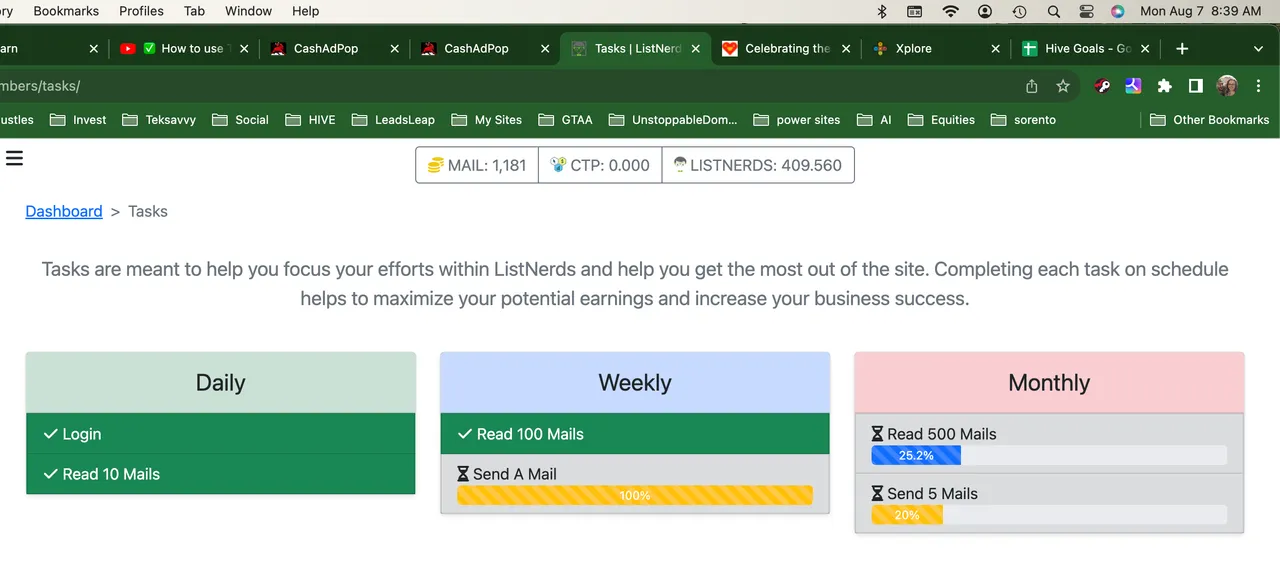
Task: Switch to the How to use YouTube tab
Action: tap(183, 48)
